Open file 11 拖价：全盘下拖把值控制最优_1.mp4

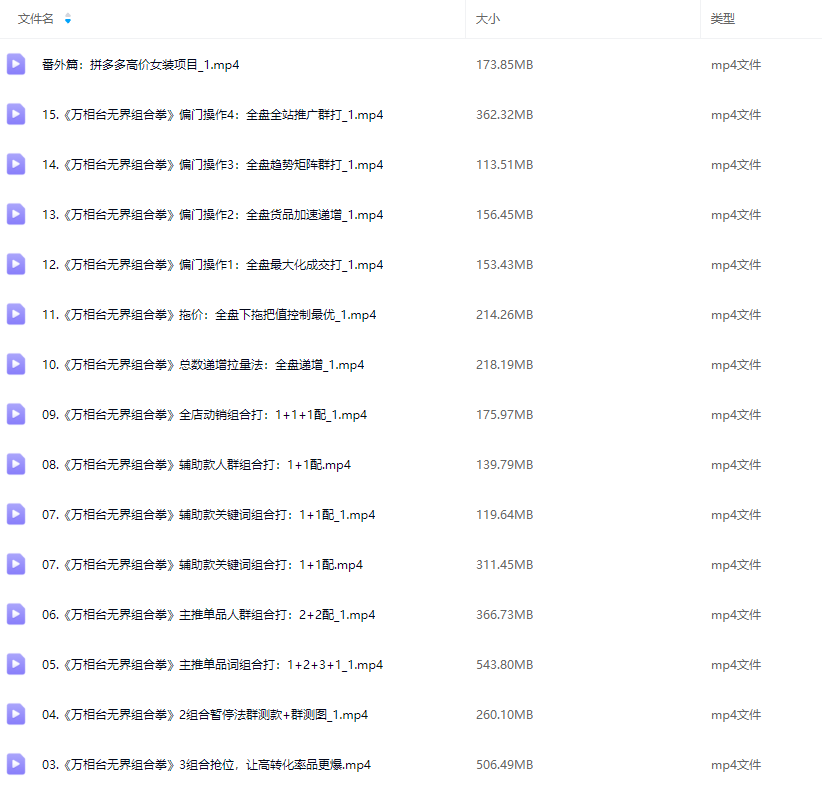[x=208, y=315]
